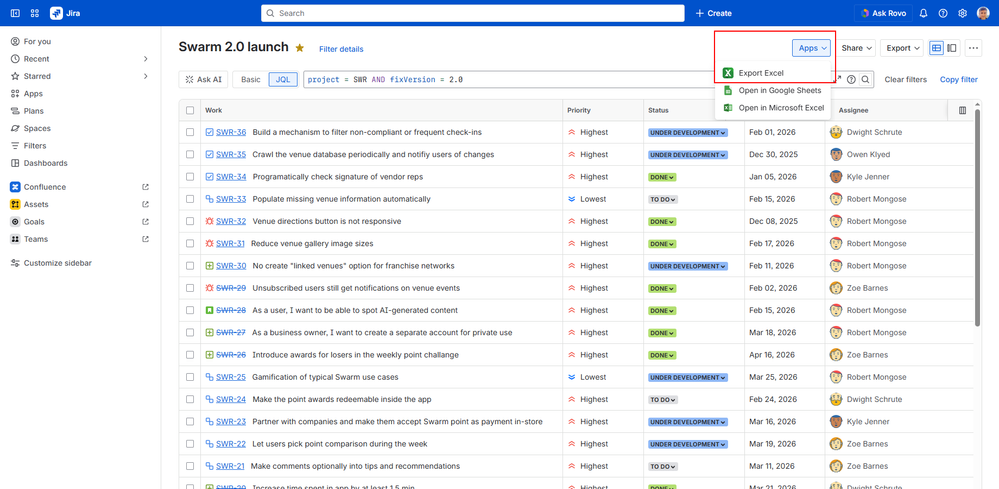The width and height of the screenshot is (999, 489).
Task: Collapse the sidebar with the top-left panel icon
Action: tap(15, 13)
